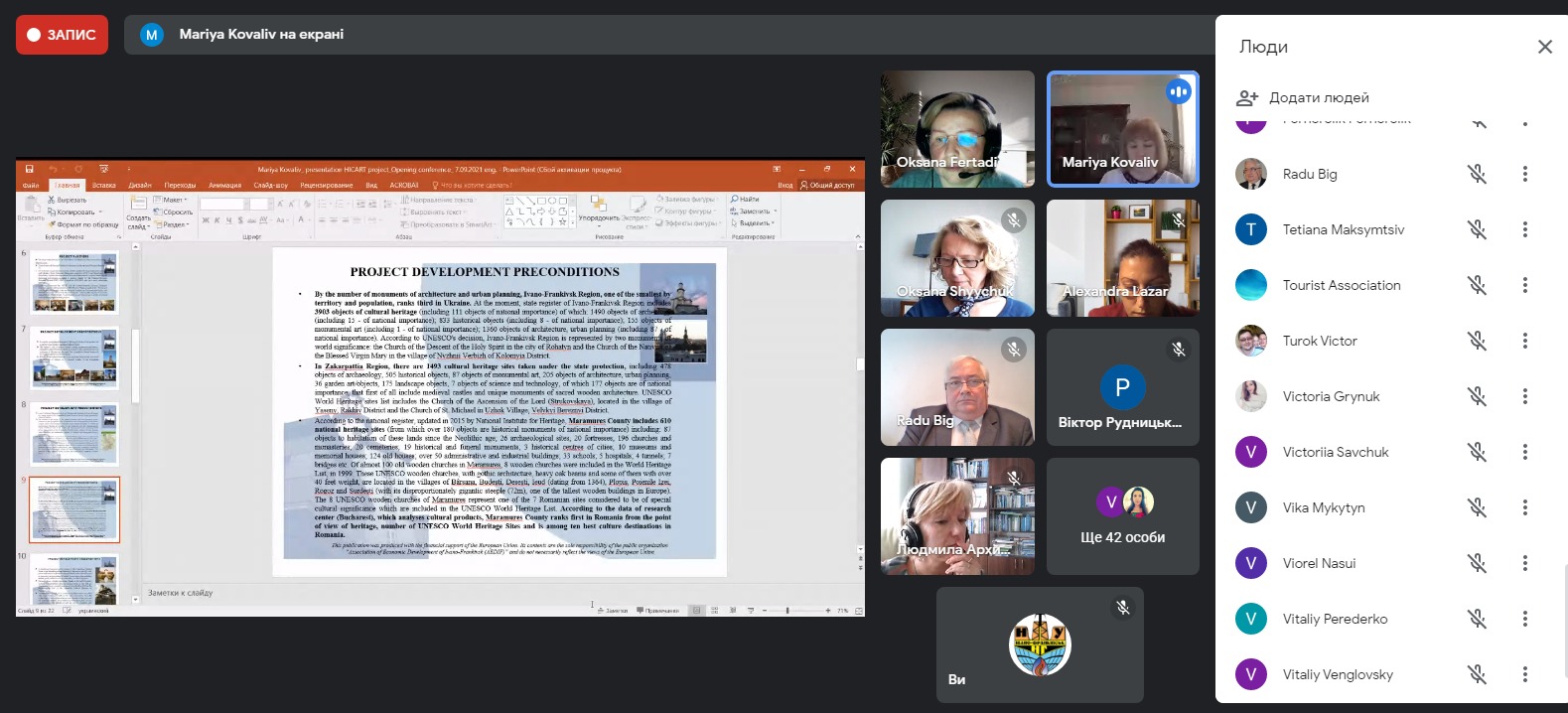Image resolution: width=1568 pixels, height=713 pixels.
Task: Open the Дизайн tab in PowerPoint
Action: (x=140, y=186)
